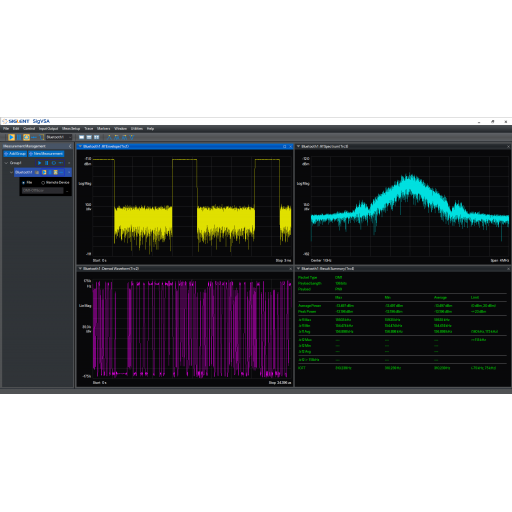This screenshot has height=512, width=512.
Task: Open the Trace menu
Action: click(89, 129)
